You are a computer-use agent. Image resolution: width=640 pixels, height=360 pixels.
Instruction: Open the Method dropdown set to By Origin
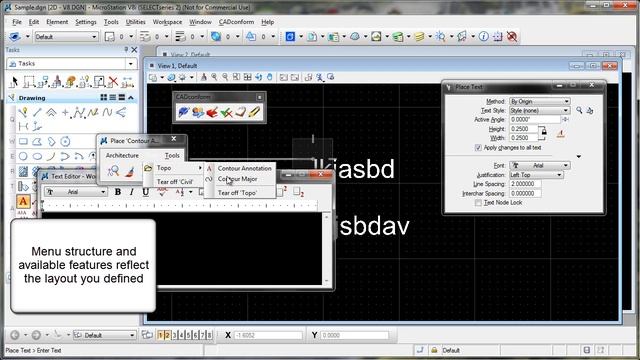540,101
